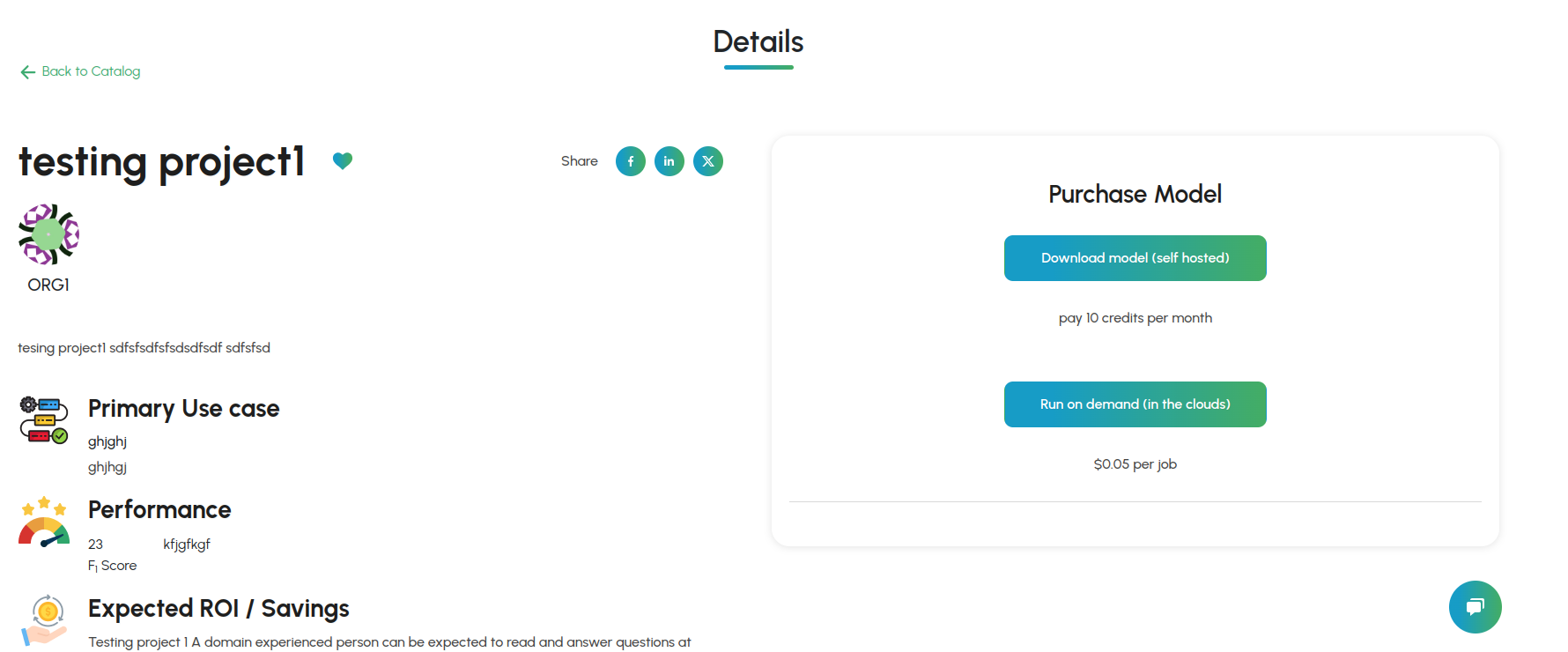
Task: Open the ORG1 organization logo
Action: coord(48,234)
